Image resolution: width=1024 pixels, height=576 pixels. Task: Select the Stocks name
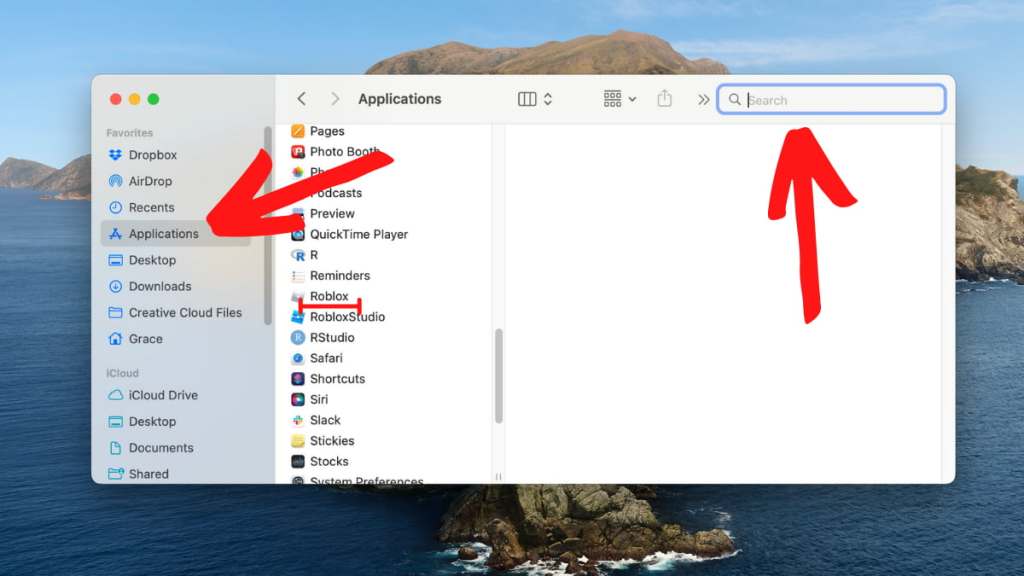click(x=328, y=461)
